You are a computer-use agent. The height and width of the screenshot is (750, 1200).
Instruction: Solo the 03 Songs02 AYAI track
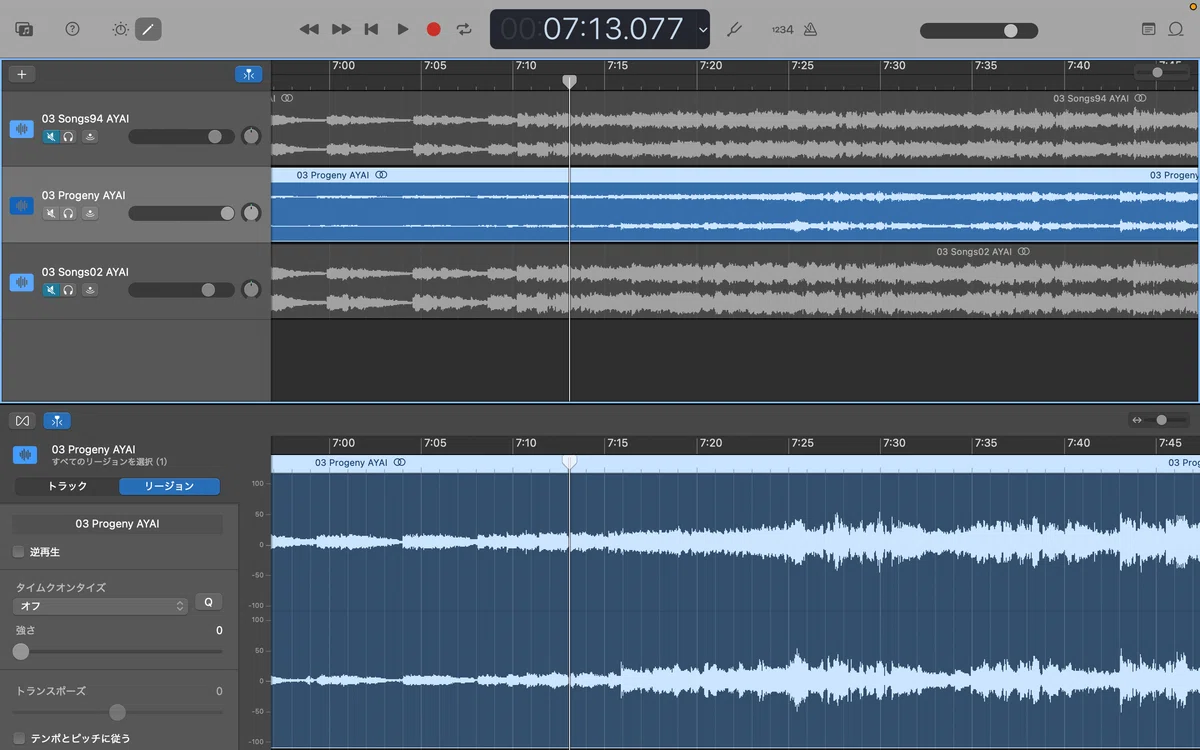click(x=68, y=290)
